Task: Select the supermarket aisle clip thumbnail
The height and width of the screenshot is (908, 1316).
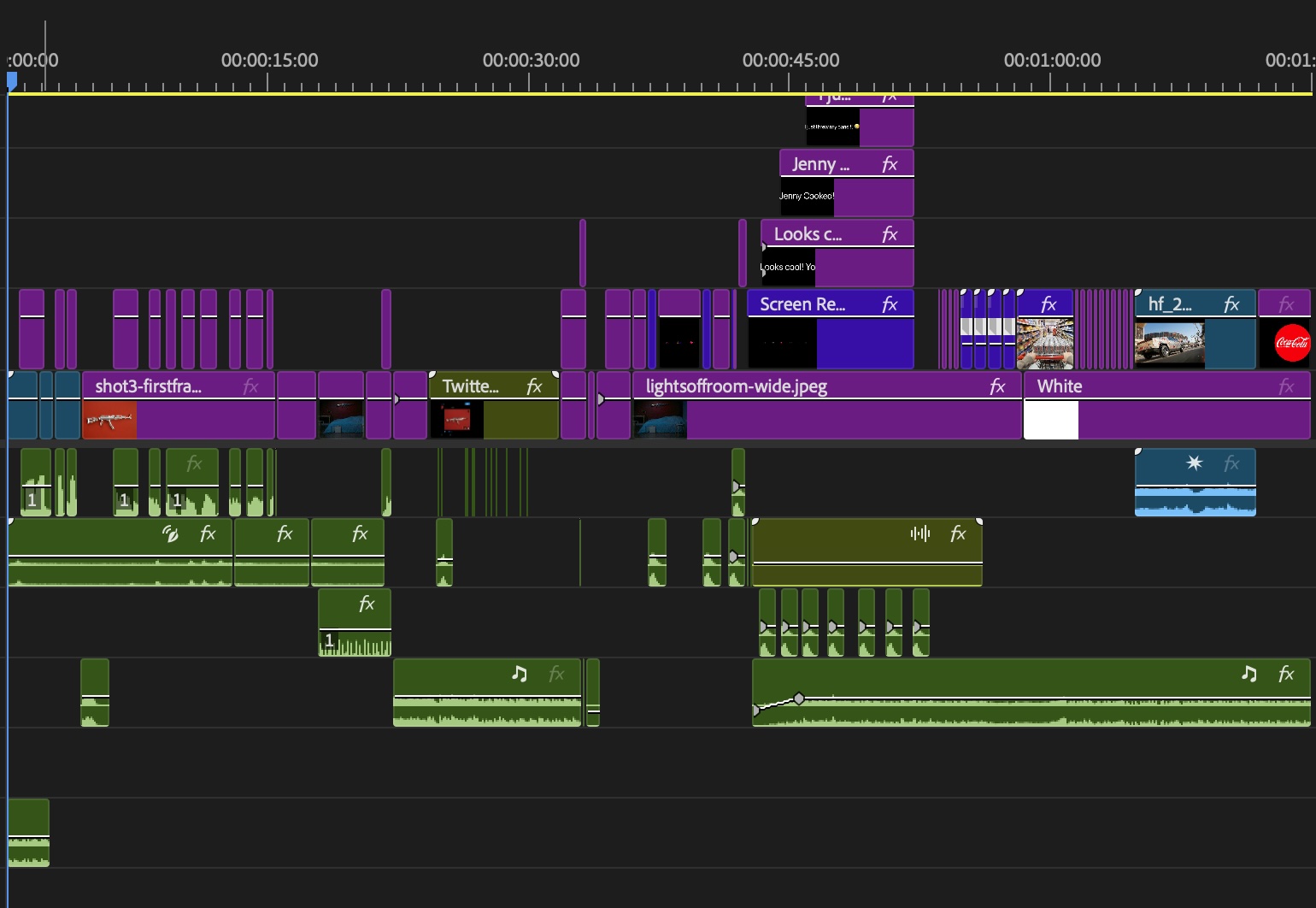Action: (1044, 343)
